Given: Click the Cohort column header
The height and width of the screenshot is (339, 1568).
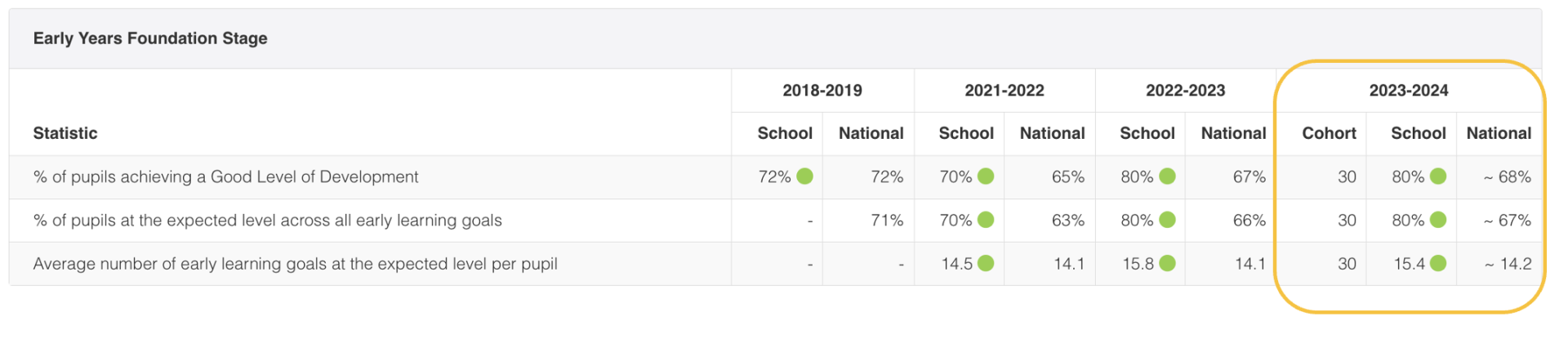Looking at the screenshot, I should pos(1329,133).
